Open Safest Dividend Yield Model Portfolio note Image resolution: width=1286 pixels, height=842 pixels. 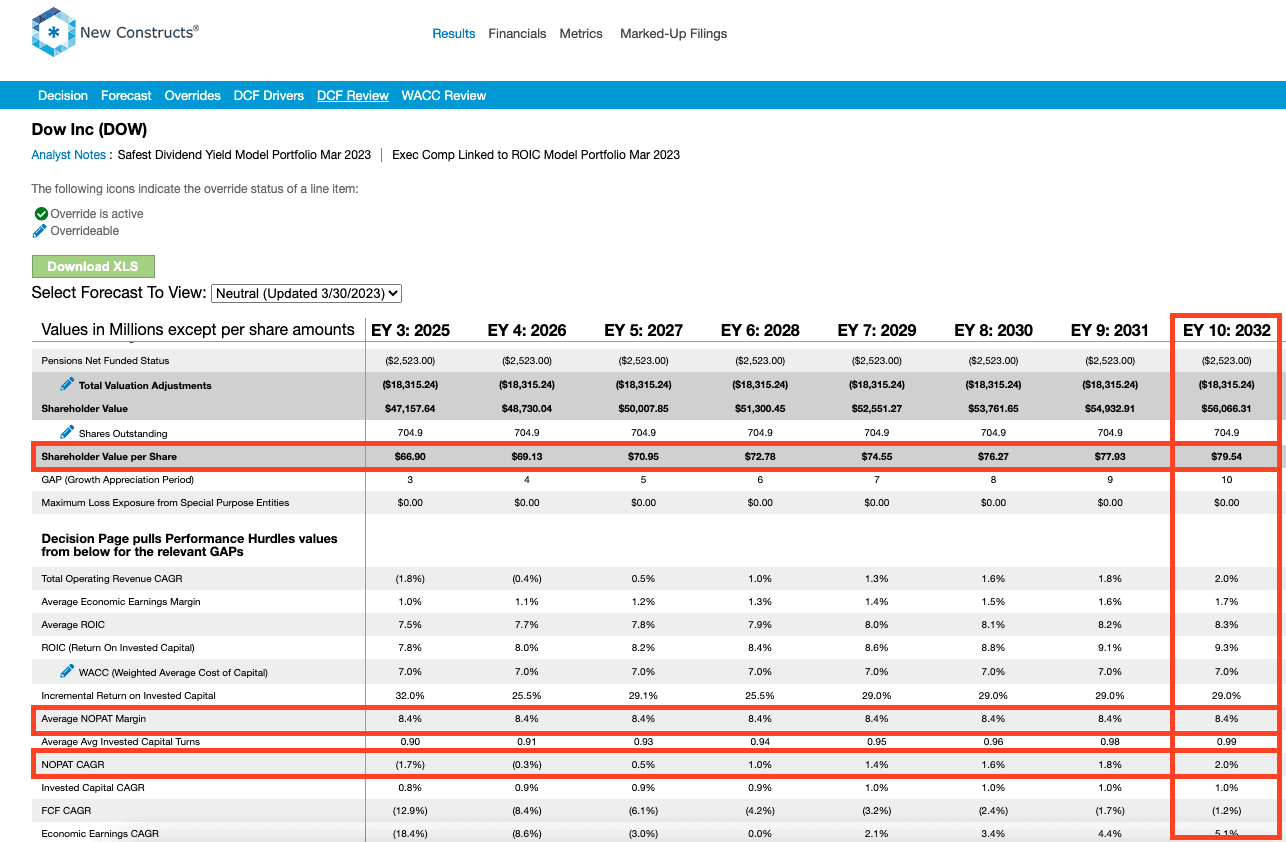point(244,155)
